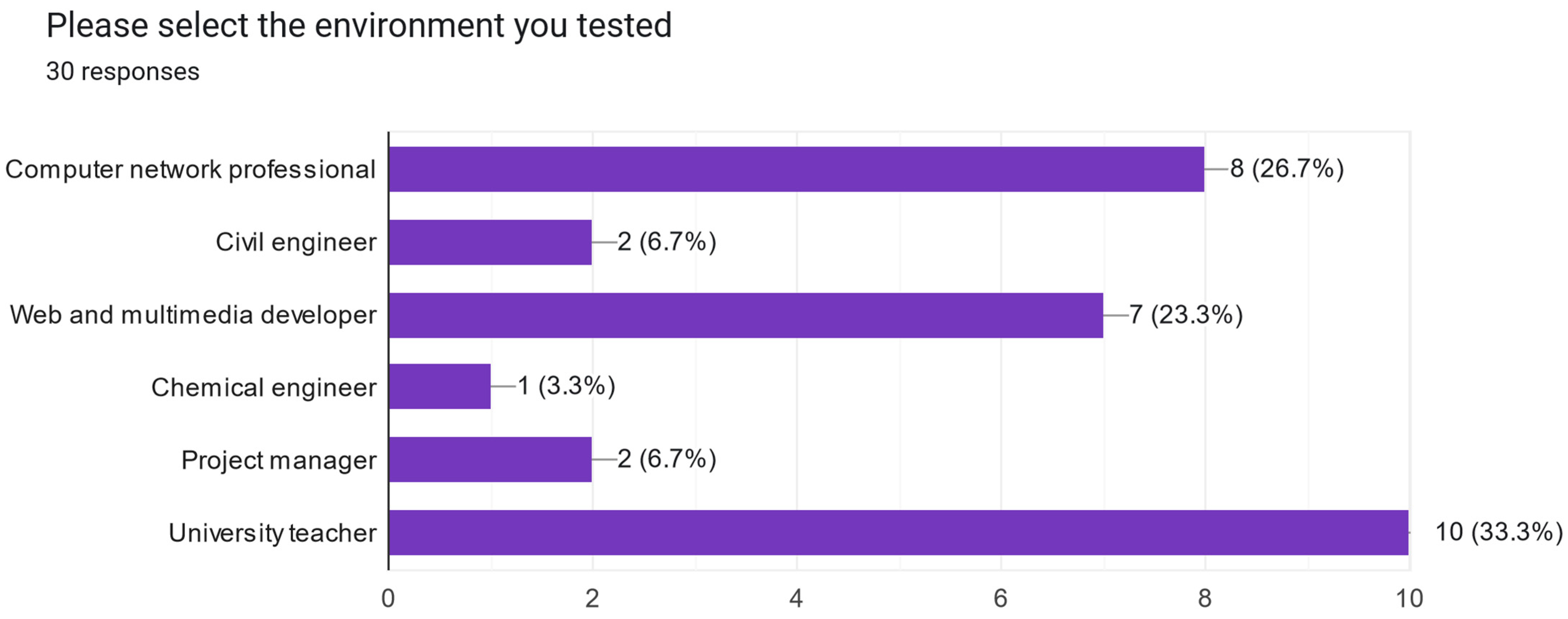Click the 'Project manager' axis label
The width and height of the screenshot is (1568, 619).
[279, 460]
